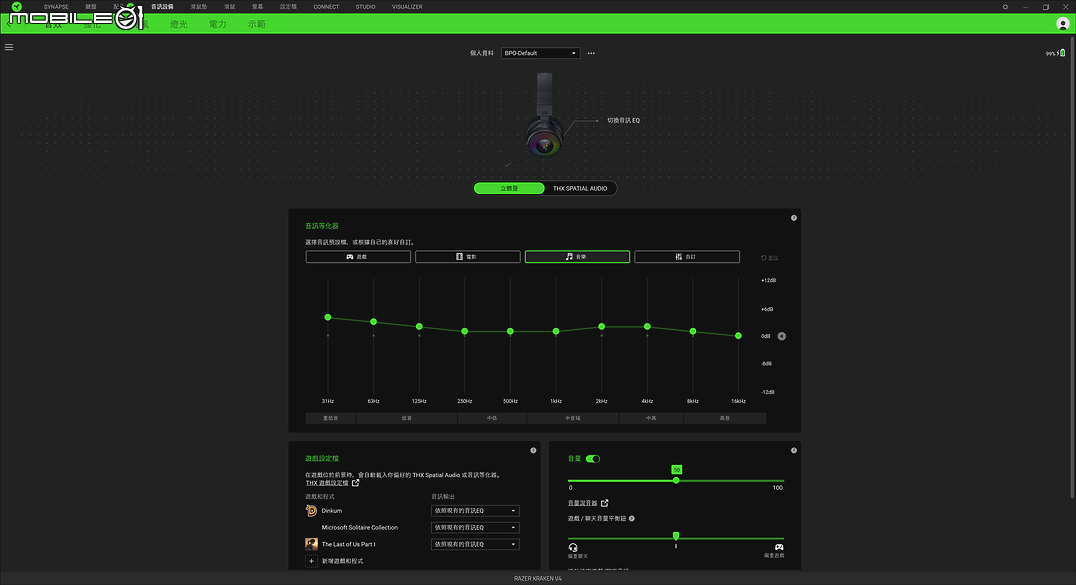This screenshot has height=585, width=1076.
Task: Click the vertical page scrollbar
Action: click(x=1073, y=268)
